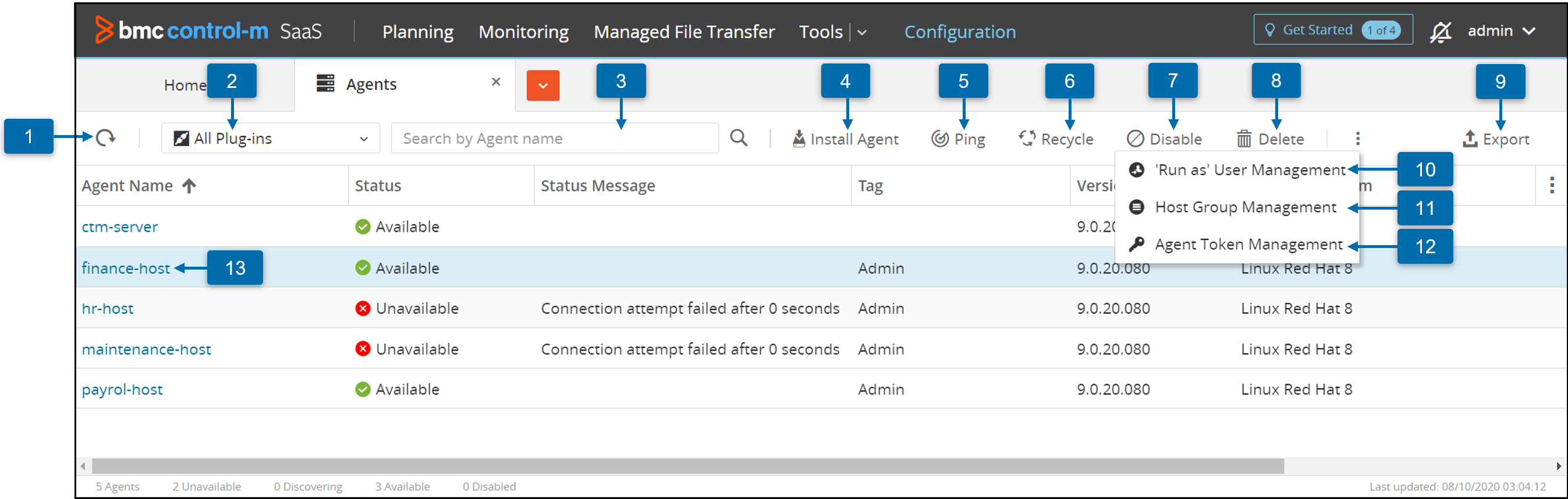1568x499 pixels.
Task: Focus the Search by Agent name field
Action: [x=554, y=139]
